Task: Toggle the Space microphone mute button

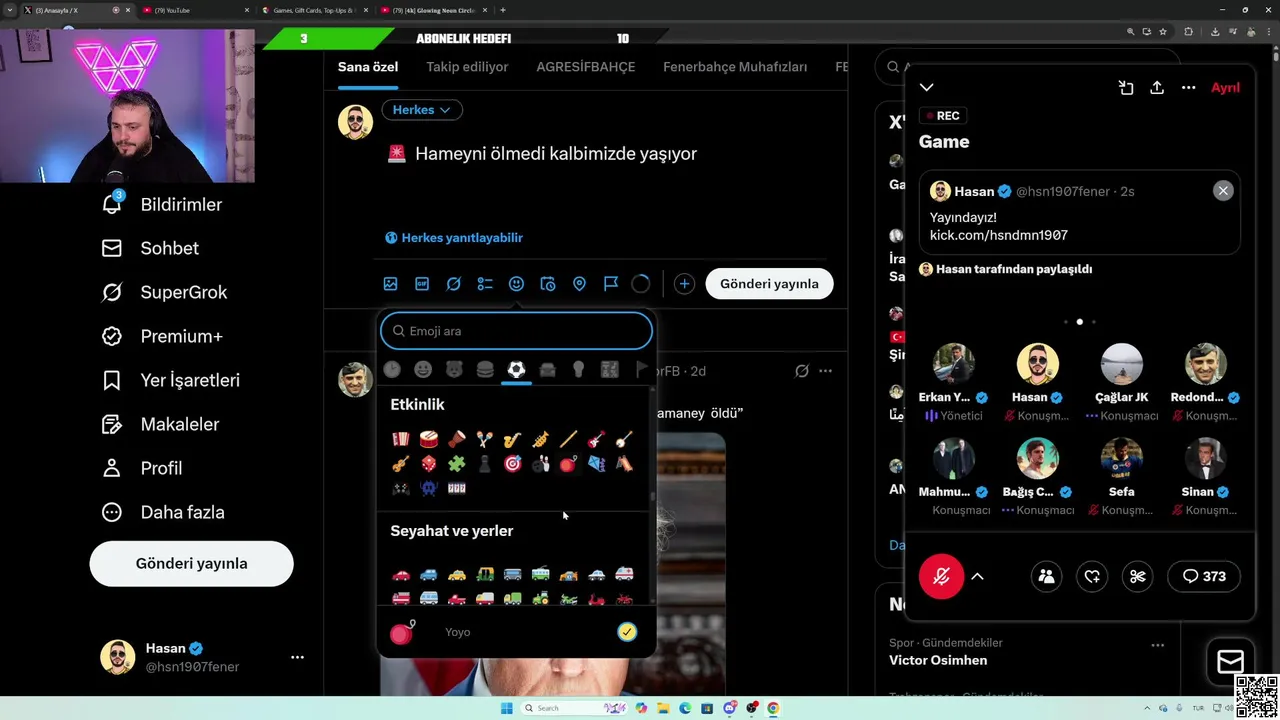Action: [941, 576]
